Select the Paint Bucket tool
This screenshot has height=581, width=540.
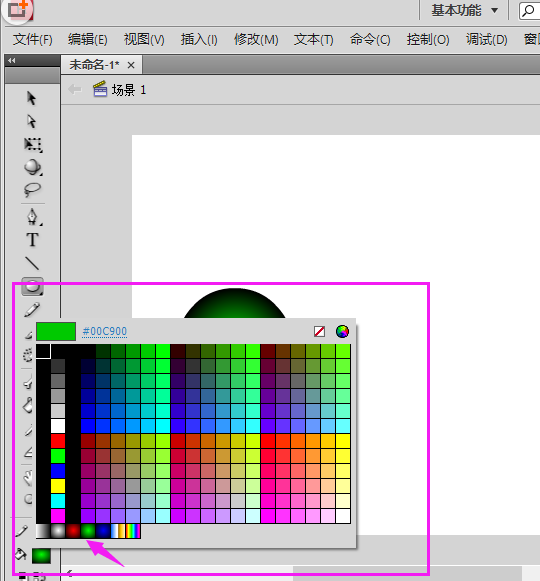coord(28,405)
